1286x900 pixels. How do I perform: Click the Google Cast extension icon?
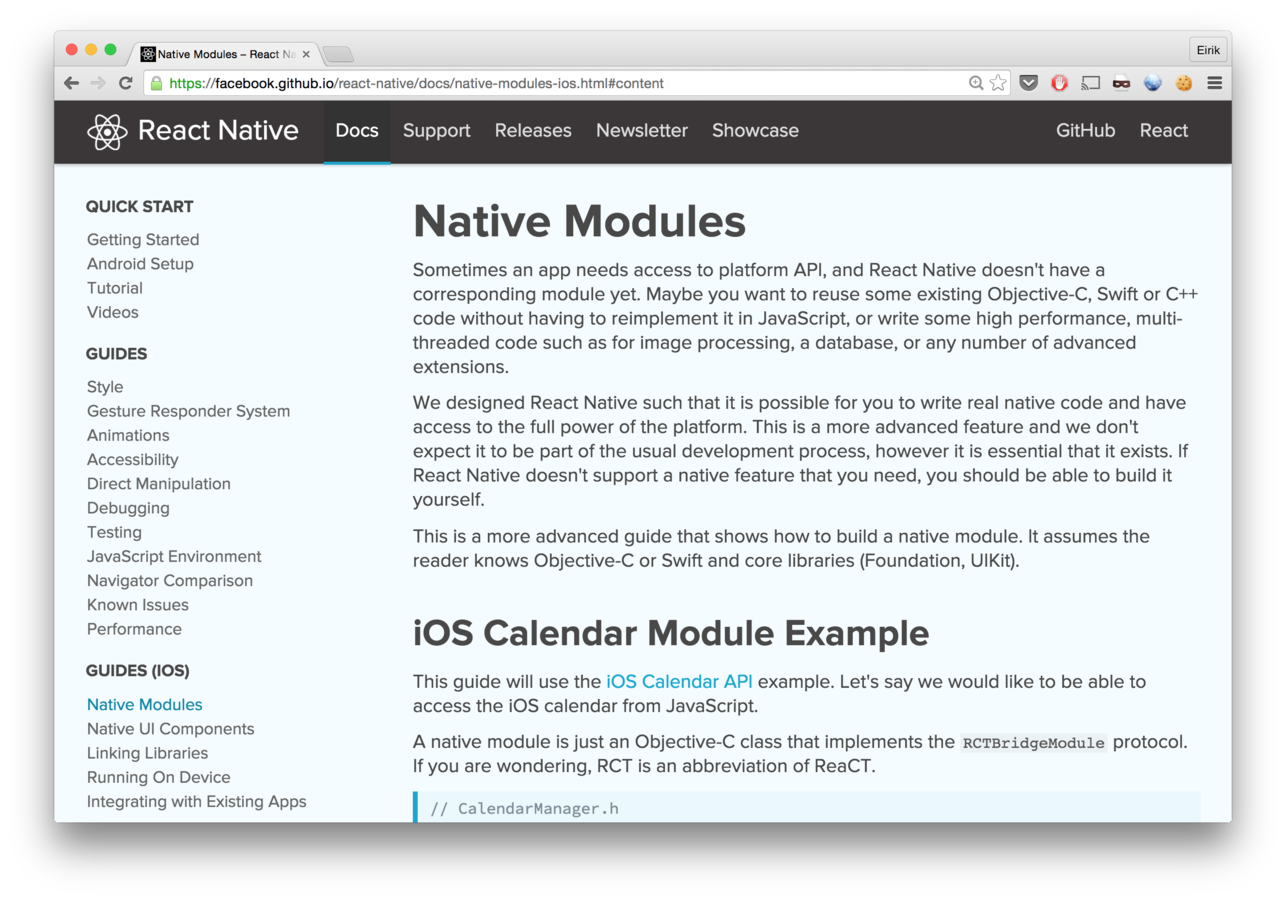tap(1091, 83)
